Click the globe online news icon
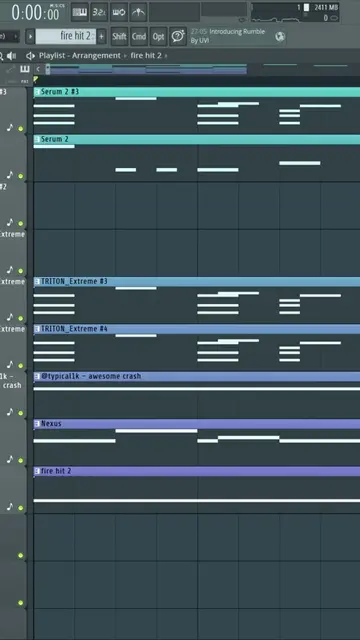This screenshot has width=360, height=640. 280,37
